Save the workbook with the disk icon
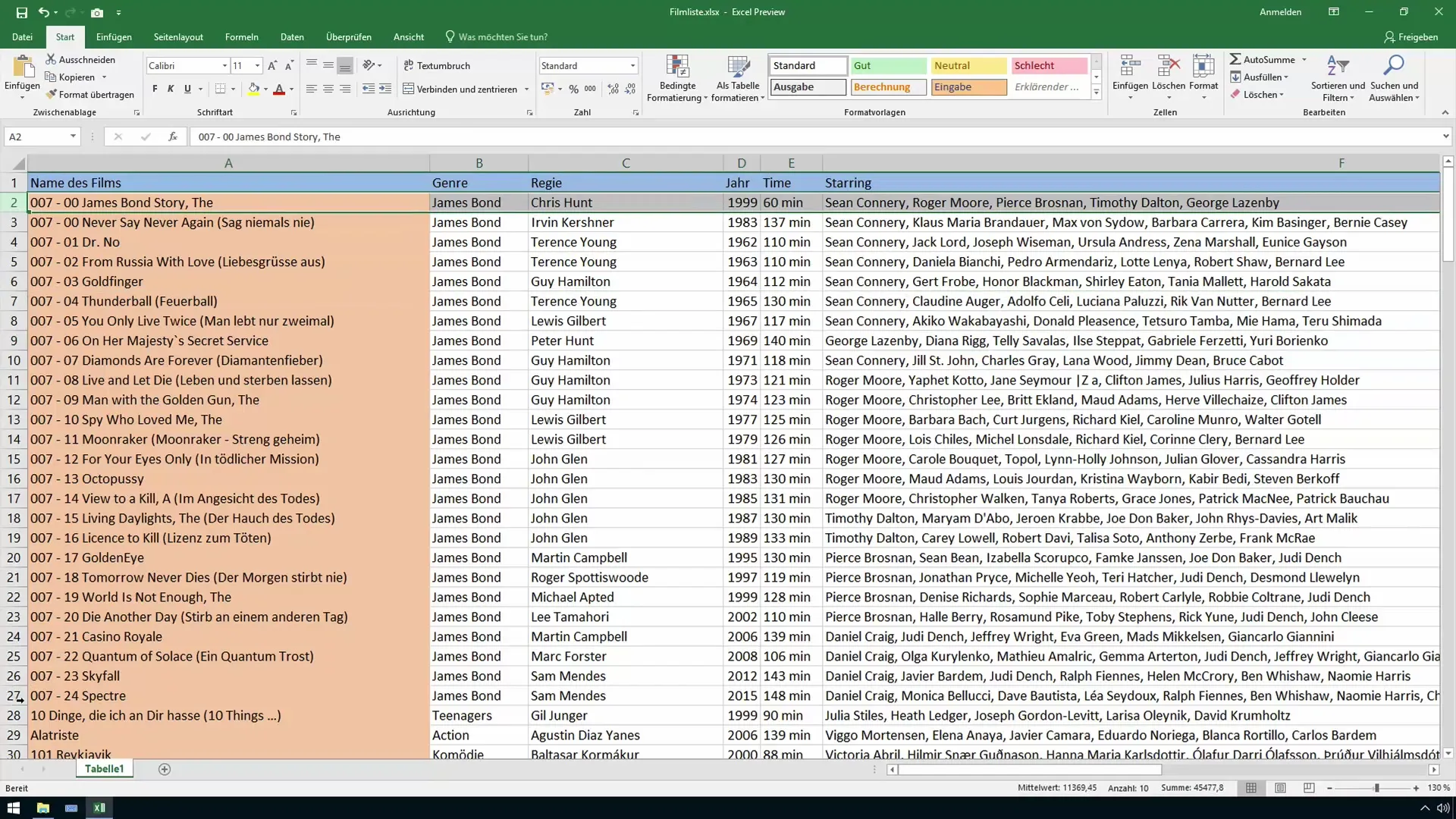Image resolution: width=1456 pixels, height=819 pixels. 21,12
